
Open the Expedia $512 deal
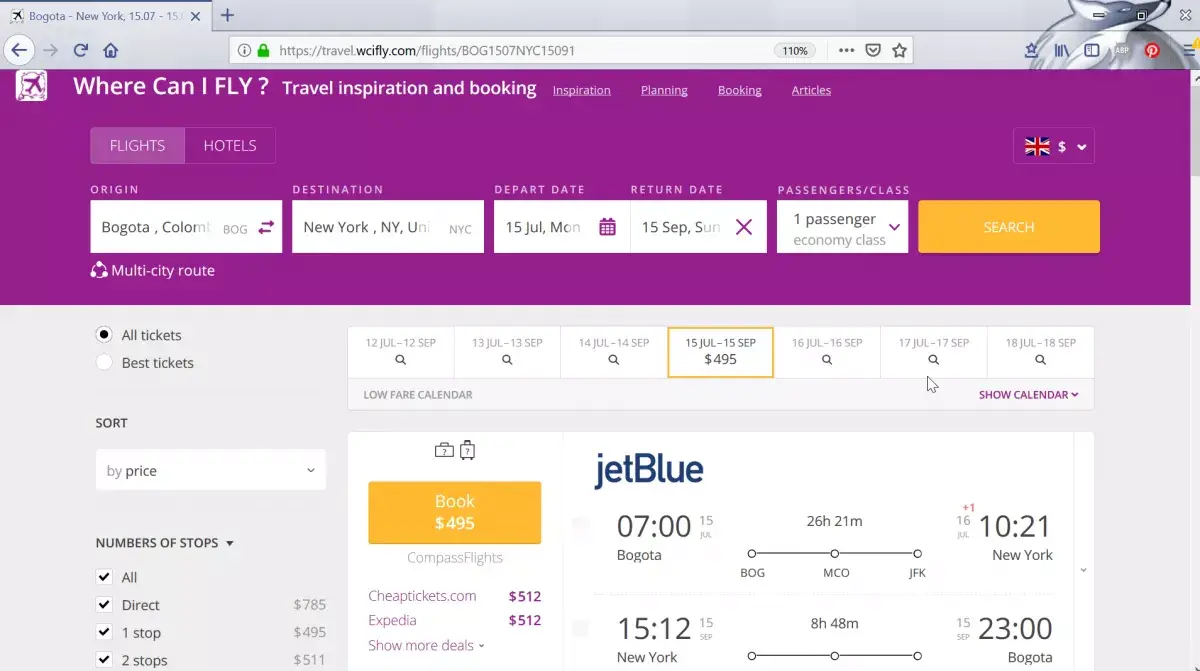click(454, 621)
